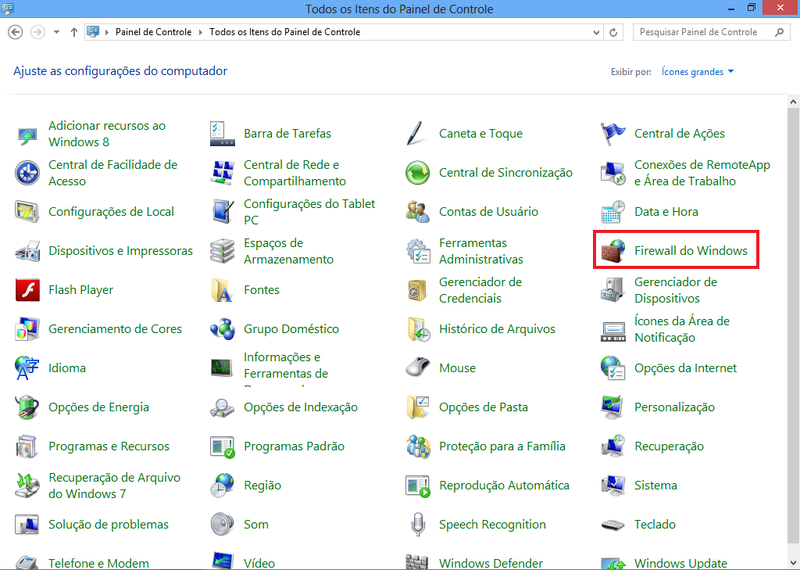Viewport: 800px width, 570px height.
Task: Open the Opções de Energia icon
Action: tap(27, 407)
